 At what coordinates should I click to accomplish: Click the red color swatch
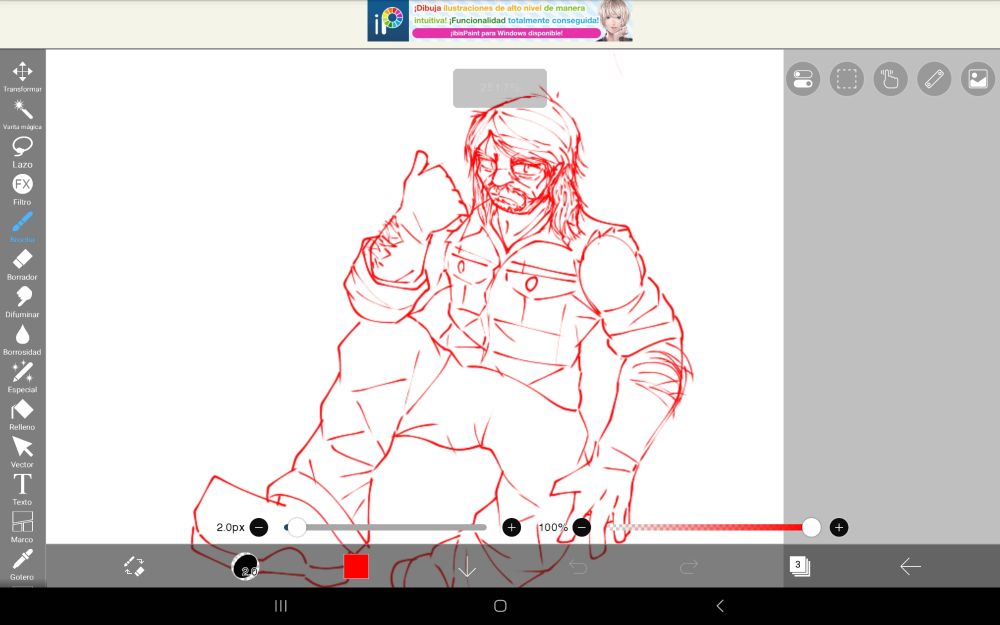click(356, 567)
